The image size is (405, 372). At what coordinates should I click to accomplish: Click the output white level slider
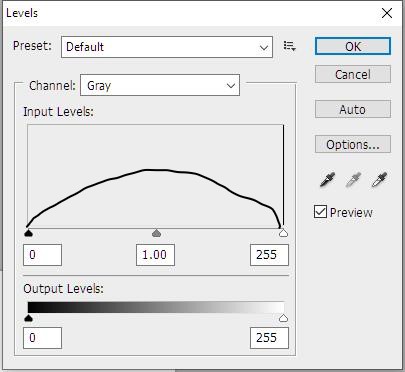coord(283,318)
